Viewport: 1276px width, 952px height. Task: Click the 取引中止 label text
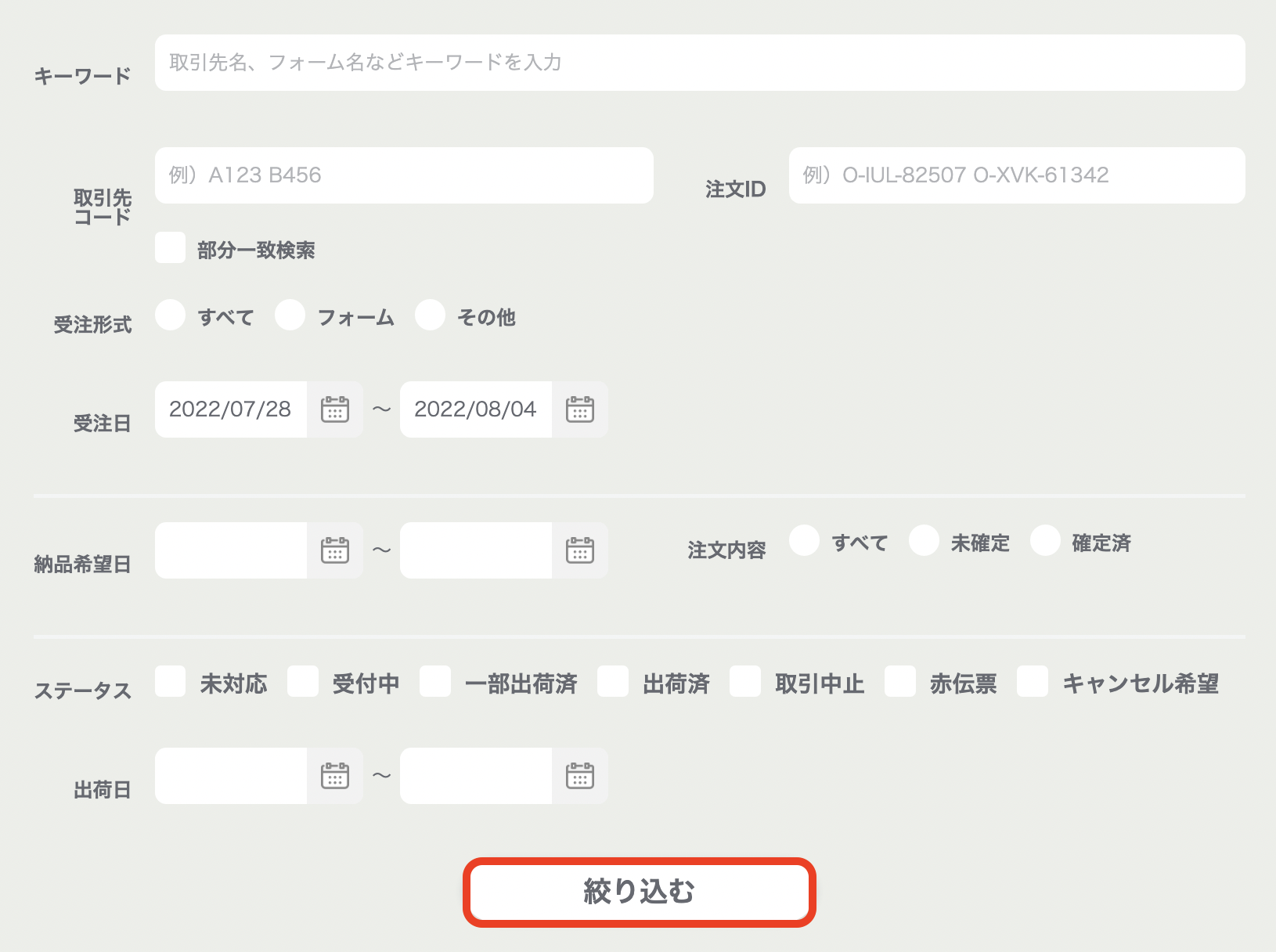click(820, 683)
